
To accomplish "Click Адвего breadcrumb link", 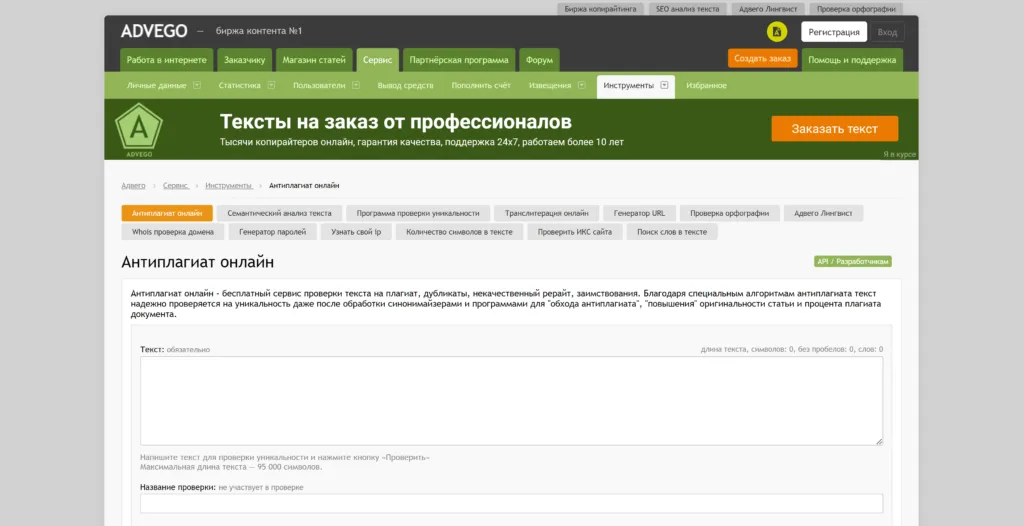I will tap(133, 186).
